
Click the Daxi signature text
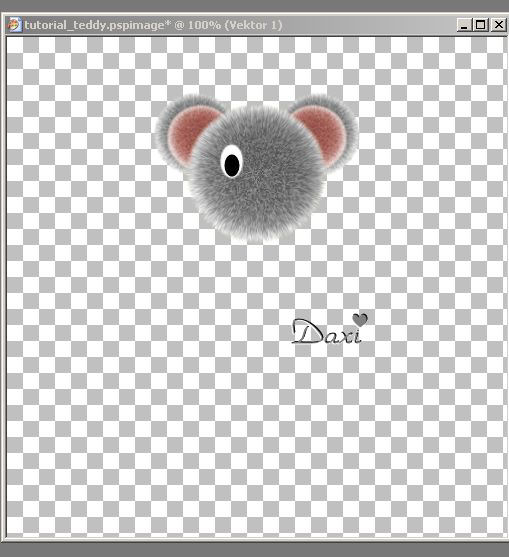click(x=327, y=332)
